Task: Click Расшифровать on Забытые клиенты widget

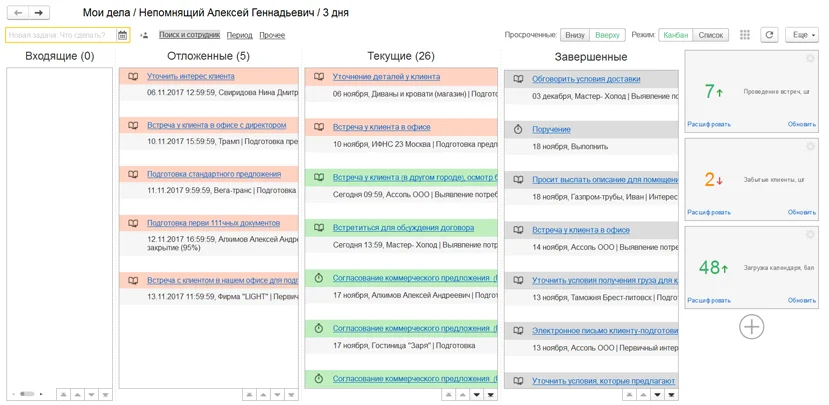Action: point(709,212)
